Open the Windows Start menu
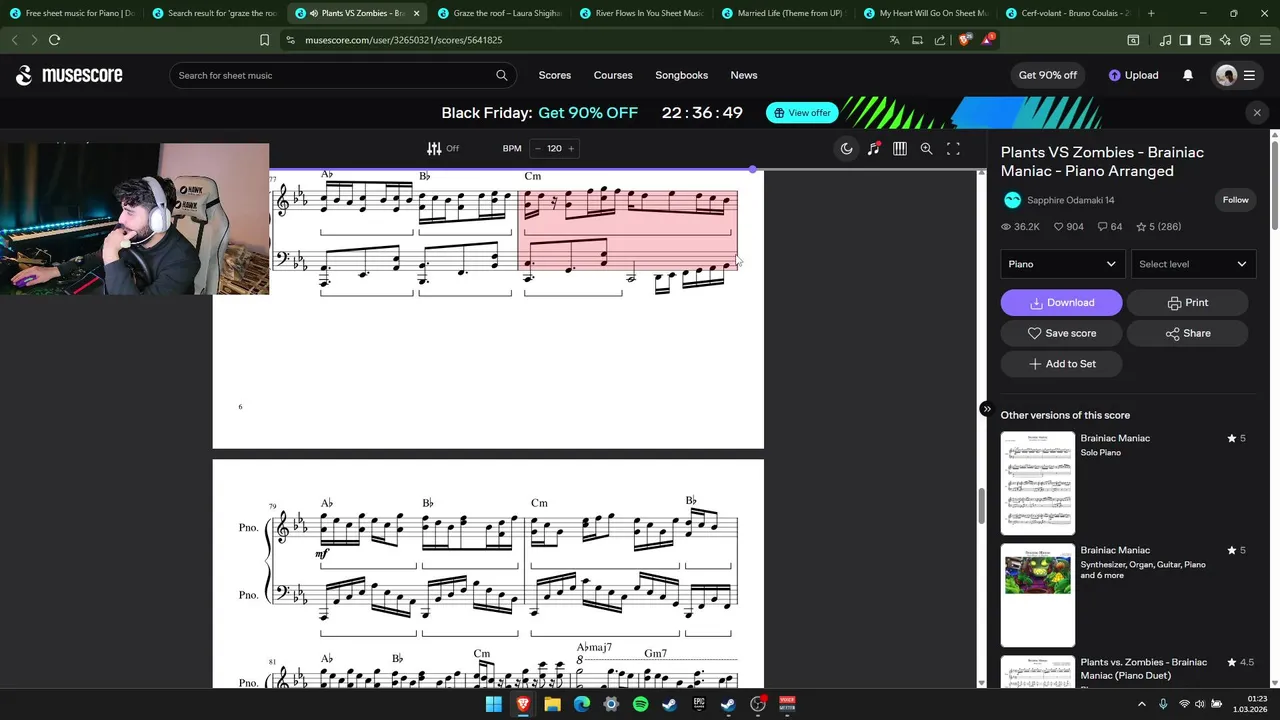Viewport: 1280px width, 720px height. coord(493,704)
